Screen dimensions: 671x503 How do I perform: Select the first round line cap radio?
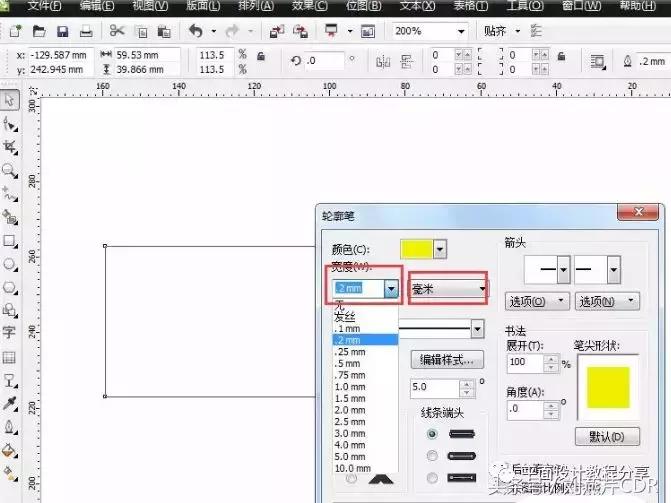(432, 434)
